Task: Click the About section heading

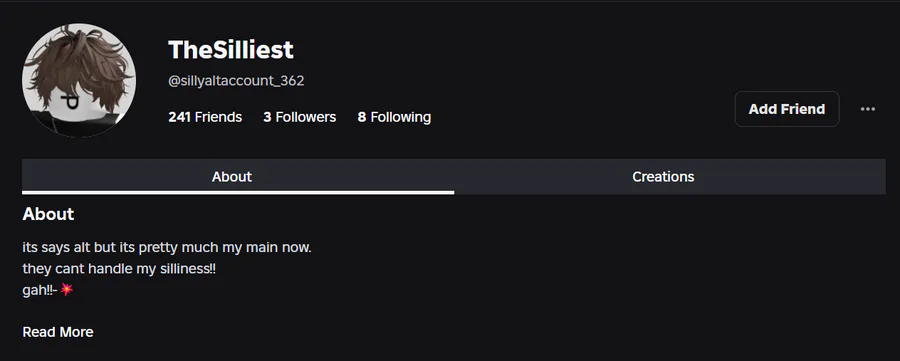Action: 48,214
